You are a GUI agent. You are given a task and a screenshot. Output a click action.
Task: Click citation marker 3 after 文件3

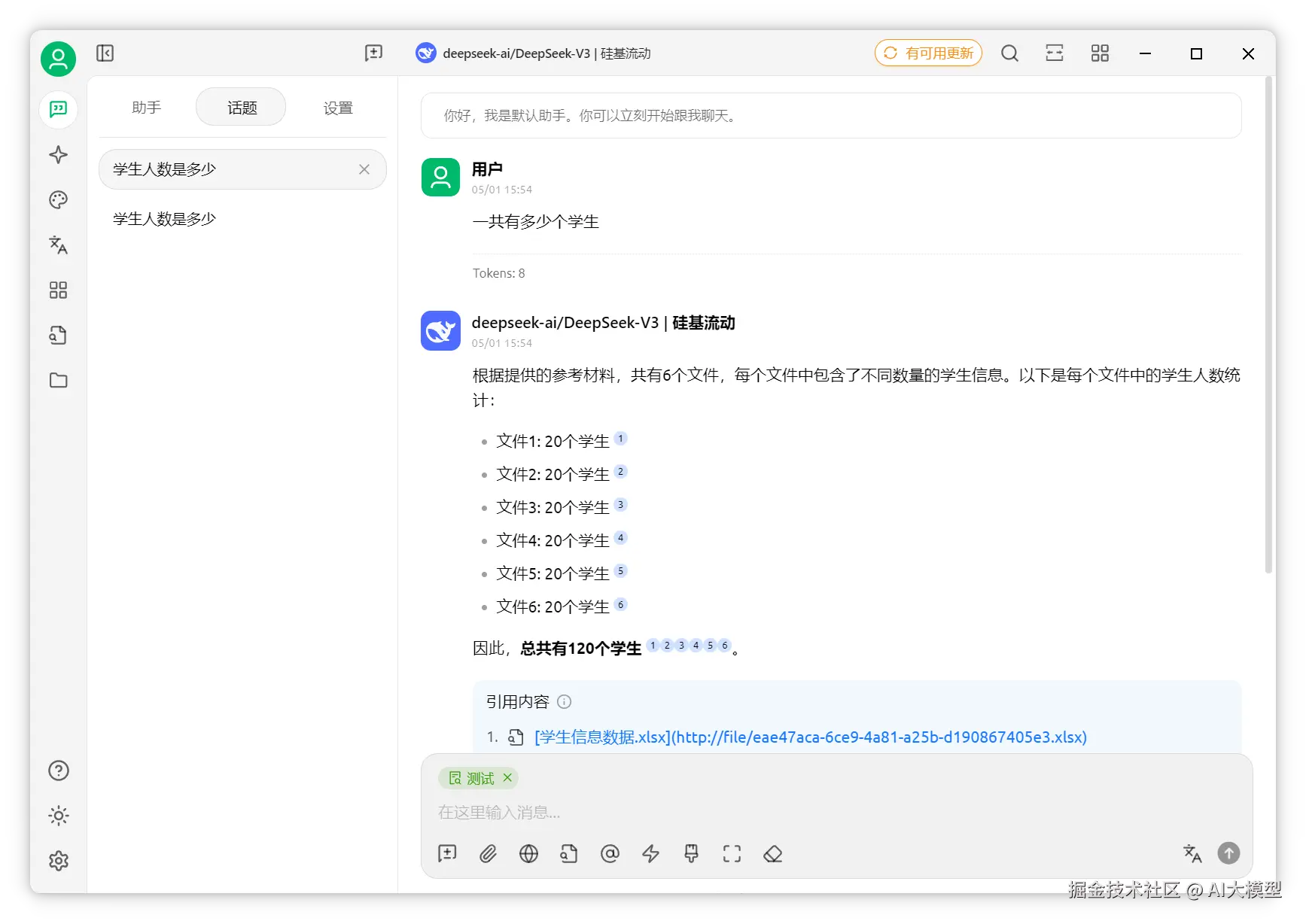point(620,505)
